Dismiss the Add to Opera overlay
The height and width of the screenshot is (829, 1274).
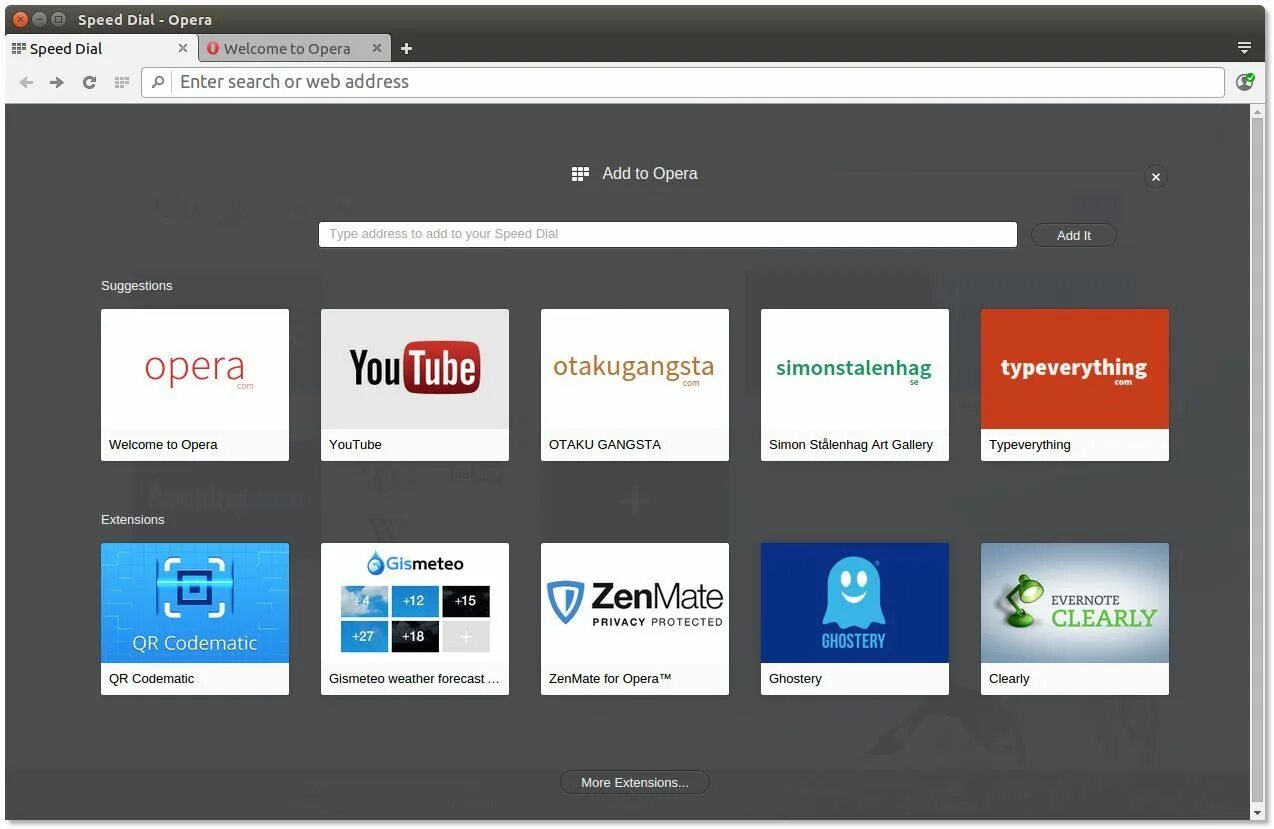(x=1156, y=177)
